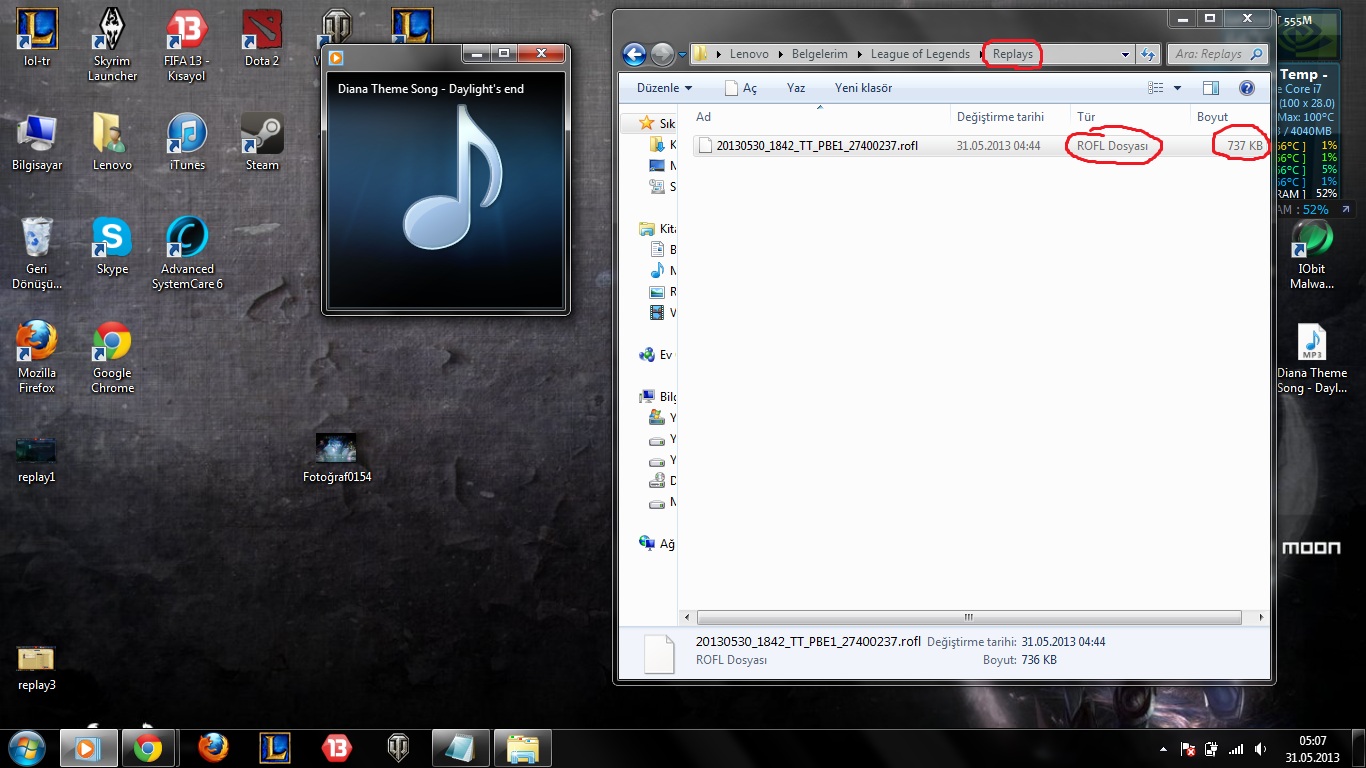Launch World of Tanks from taskbar
Image resolution: width=1366 pixels, height=768 pixels.
click(x=398, y=748)
